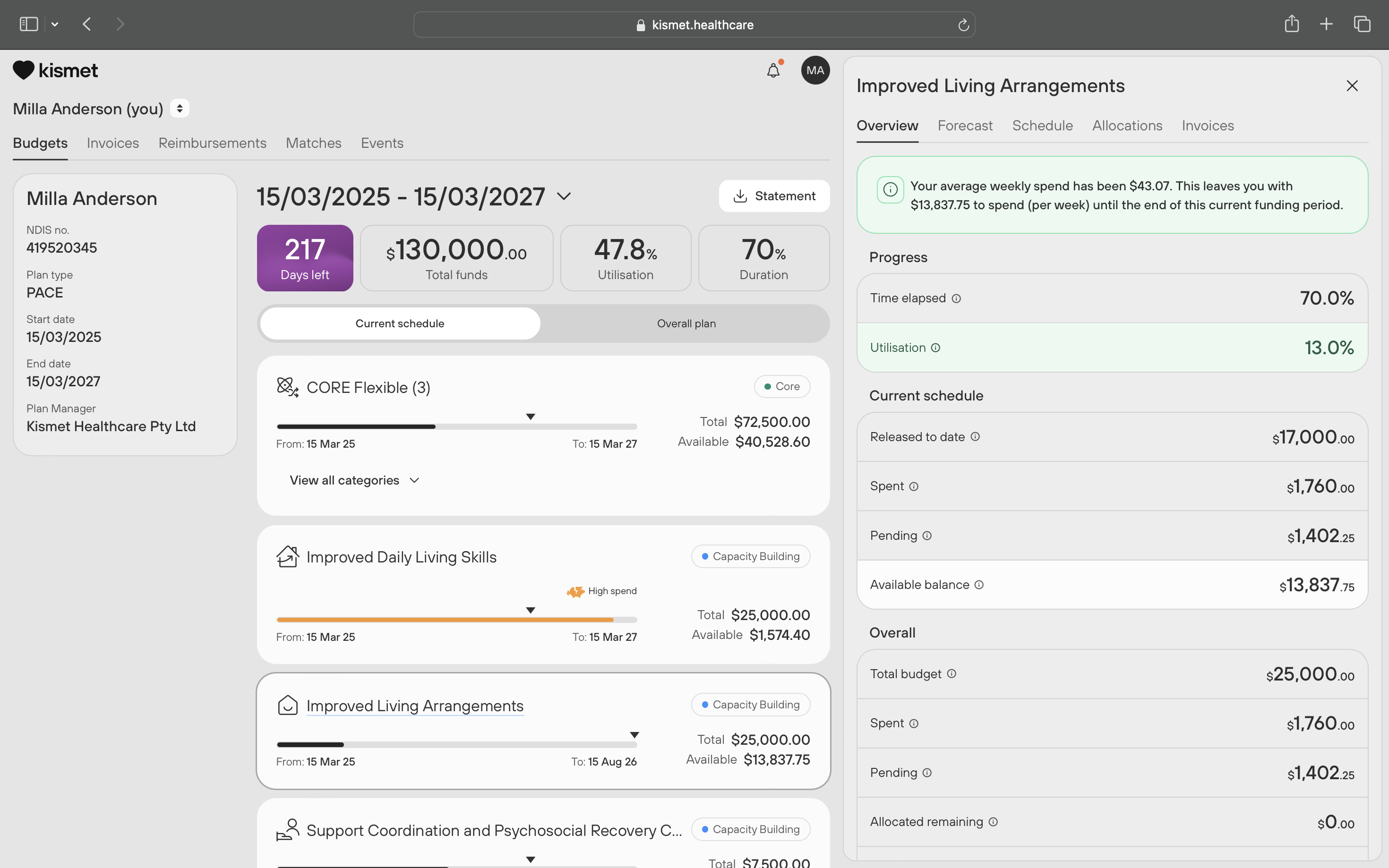This screenshot has width=1389, height=868.
Task: Click the info icon beside Time elapsed
Action: point(956,298)
